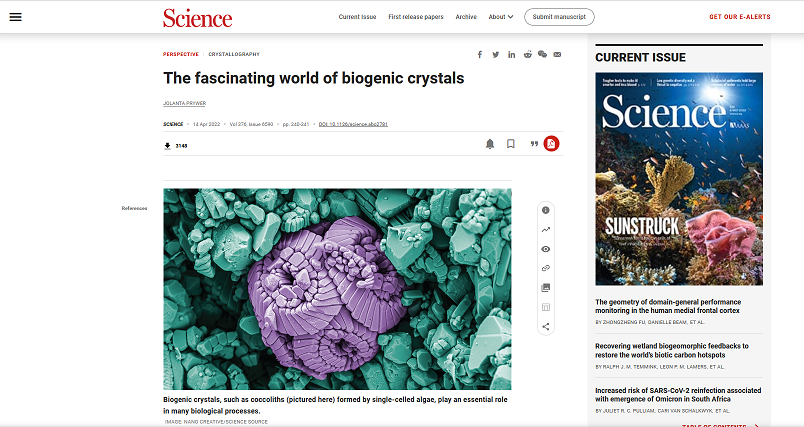Open the Sunstruck Science cover image

coord(679,179)
